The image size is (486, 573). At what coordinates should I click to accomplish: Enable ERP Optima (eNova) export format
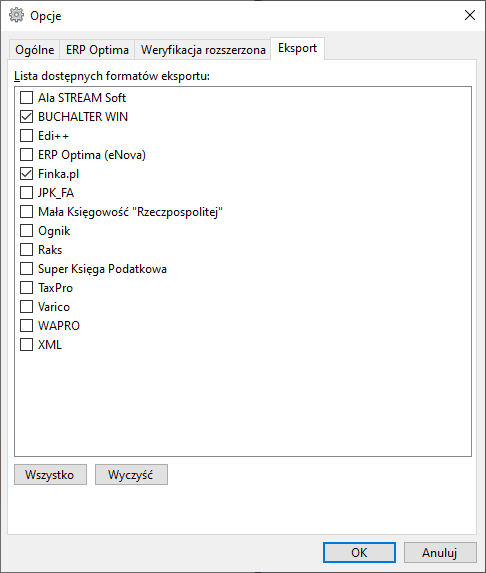(x=26, y=155)
